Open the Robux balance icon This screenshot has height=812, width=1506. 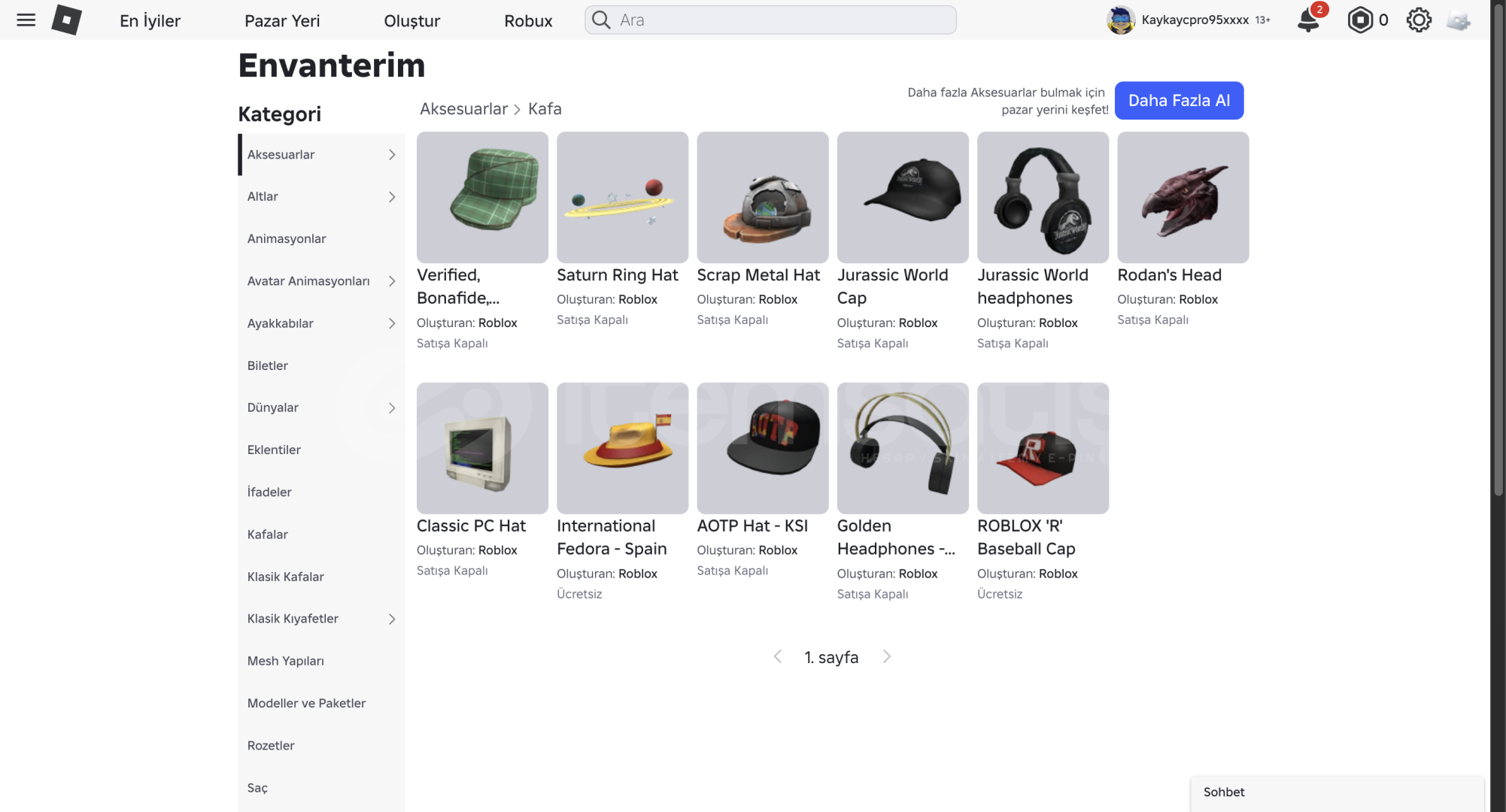tap(1360, 20)
